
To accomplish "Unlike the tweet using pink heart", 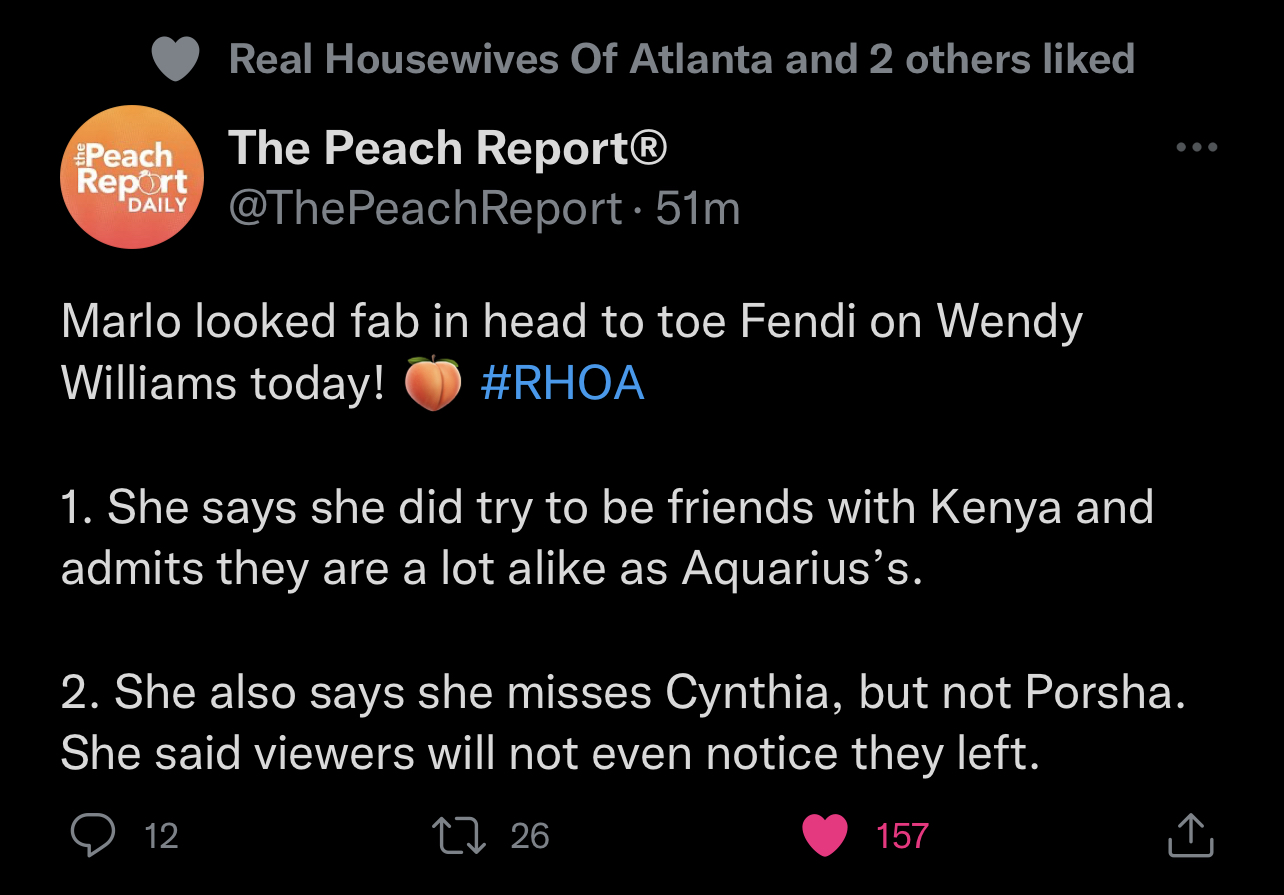I will coord(825,835).
